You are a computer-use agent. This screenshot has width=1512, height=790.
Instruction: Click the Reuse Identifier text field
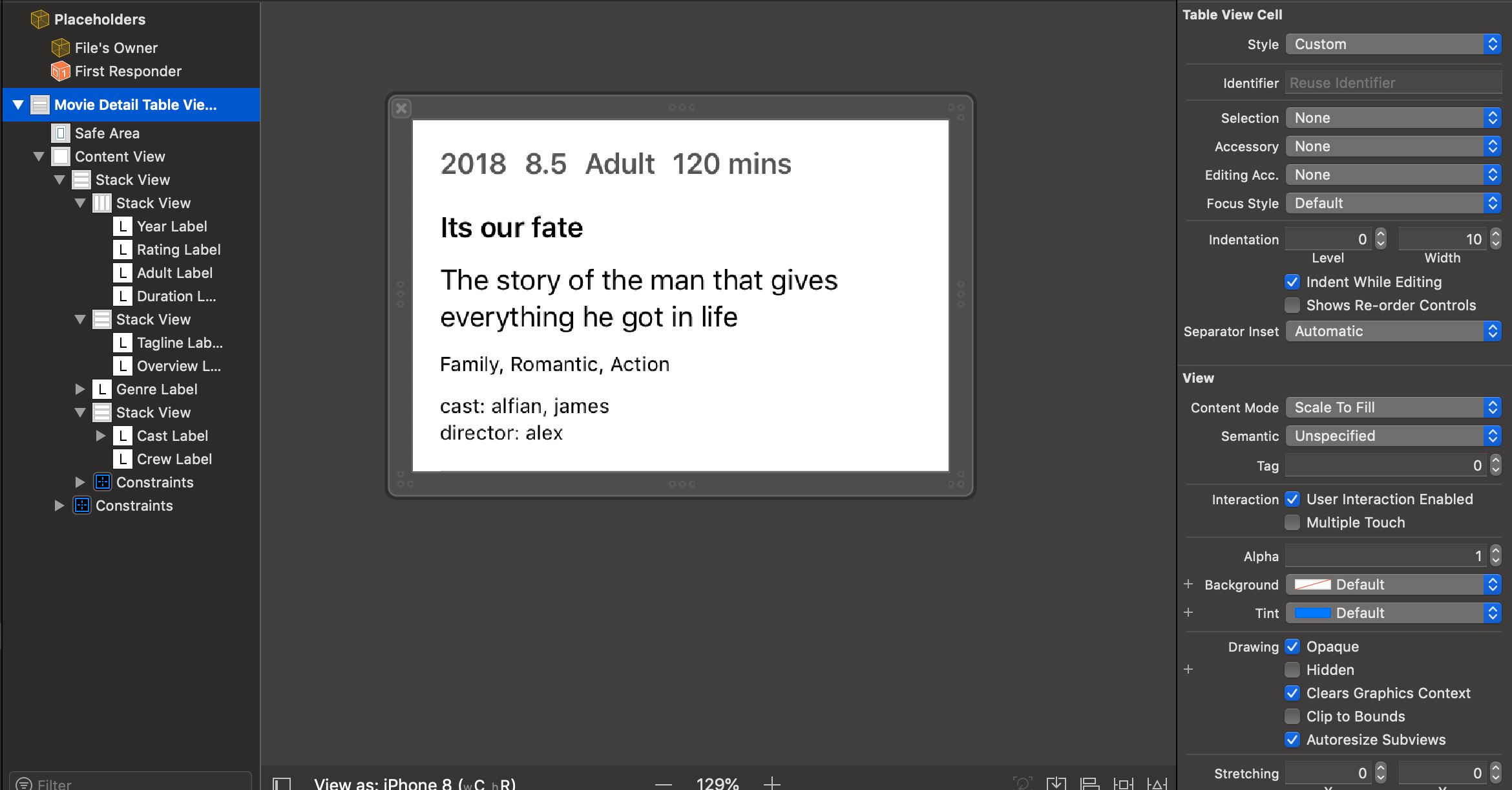point(1393,83)
